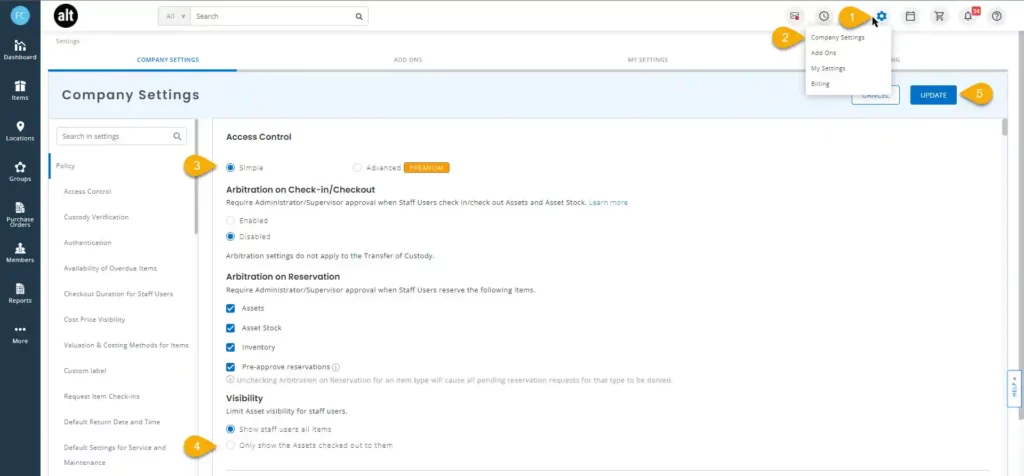This screenshot has height=476, width=1024.
Task: Choose My Settings from the gear menu
Action: pyautogui.click(x=828, y=68)
